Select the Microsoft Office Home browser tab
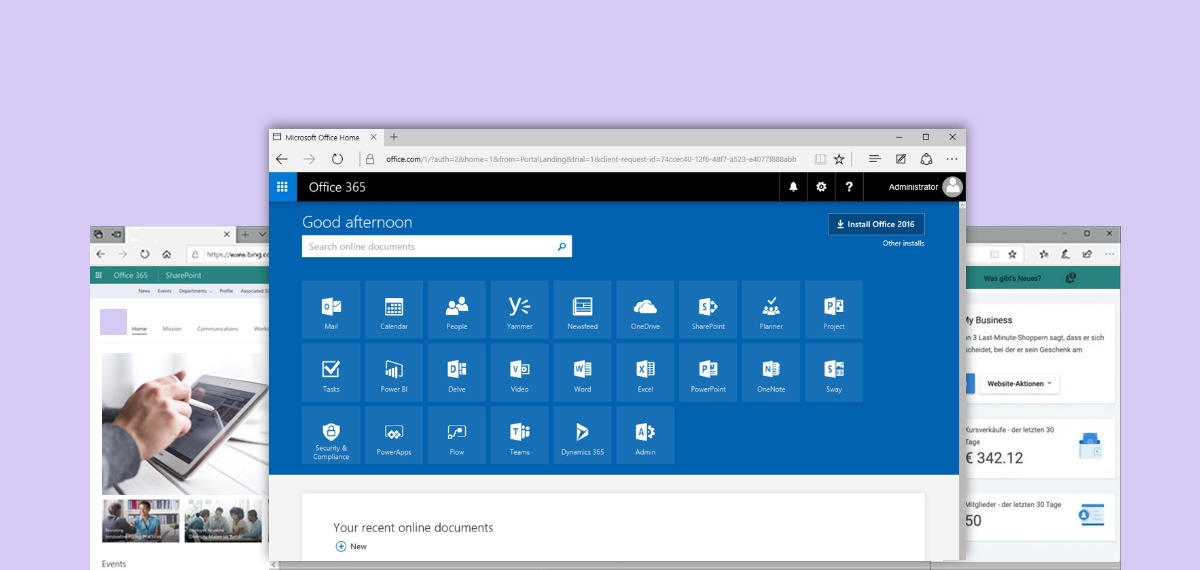 (325, 137)
